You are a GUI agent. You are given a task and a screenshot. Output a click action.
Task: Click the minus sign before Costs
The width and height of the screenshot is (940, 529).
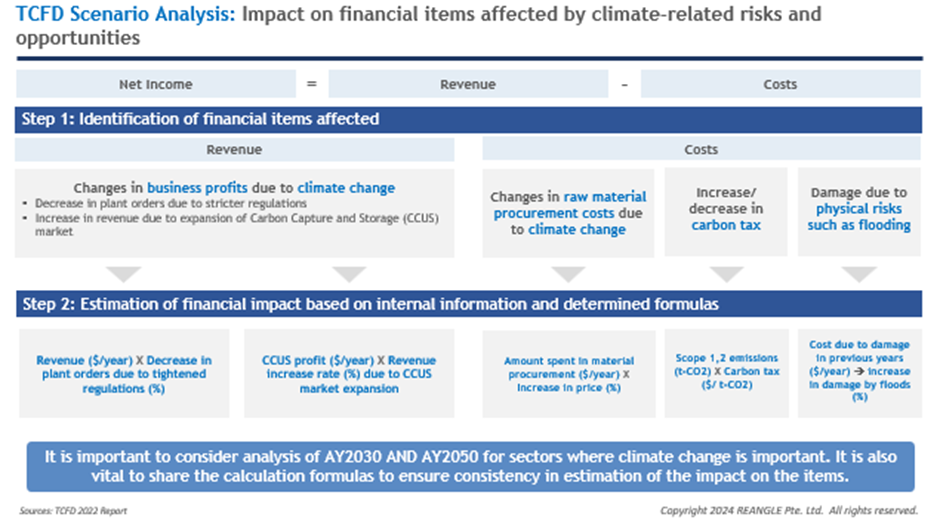(x=624, y=85)
